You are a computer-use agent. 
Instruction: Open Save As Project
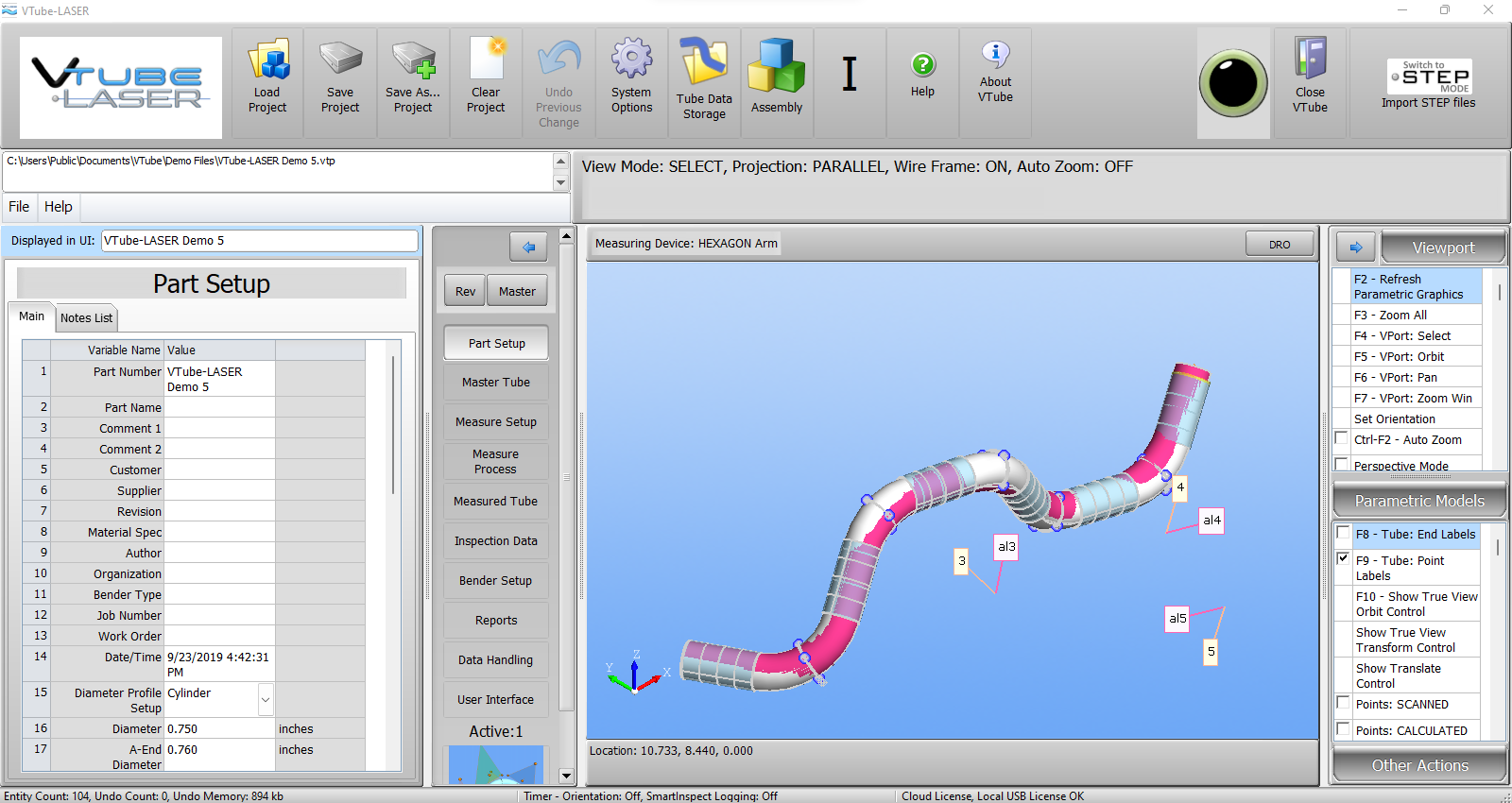(x=413, y=60)
